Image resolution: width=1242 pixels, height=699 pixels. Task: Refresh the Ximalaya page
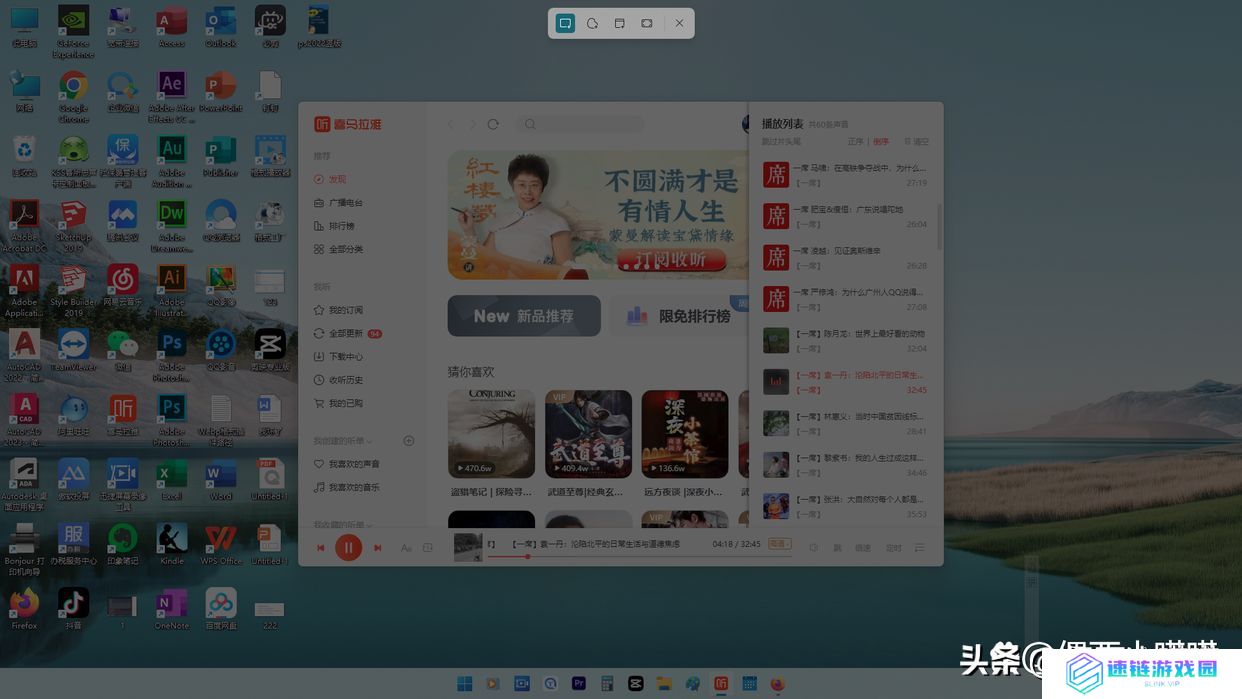[x=493, y=124]
